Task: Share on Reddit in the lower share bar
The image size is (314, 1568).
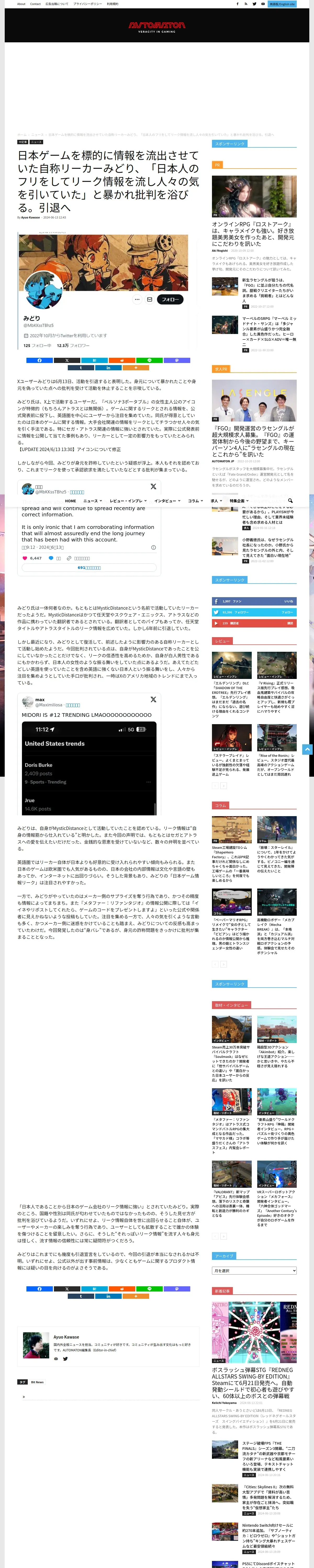Action: [x=122, y=1289]
